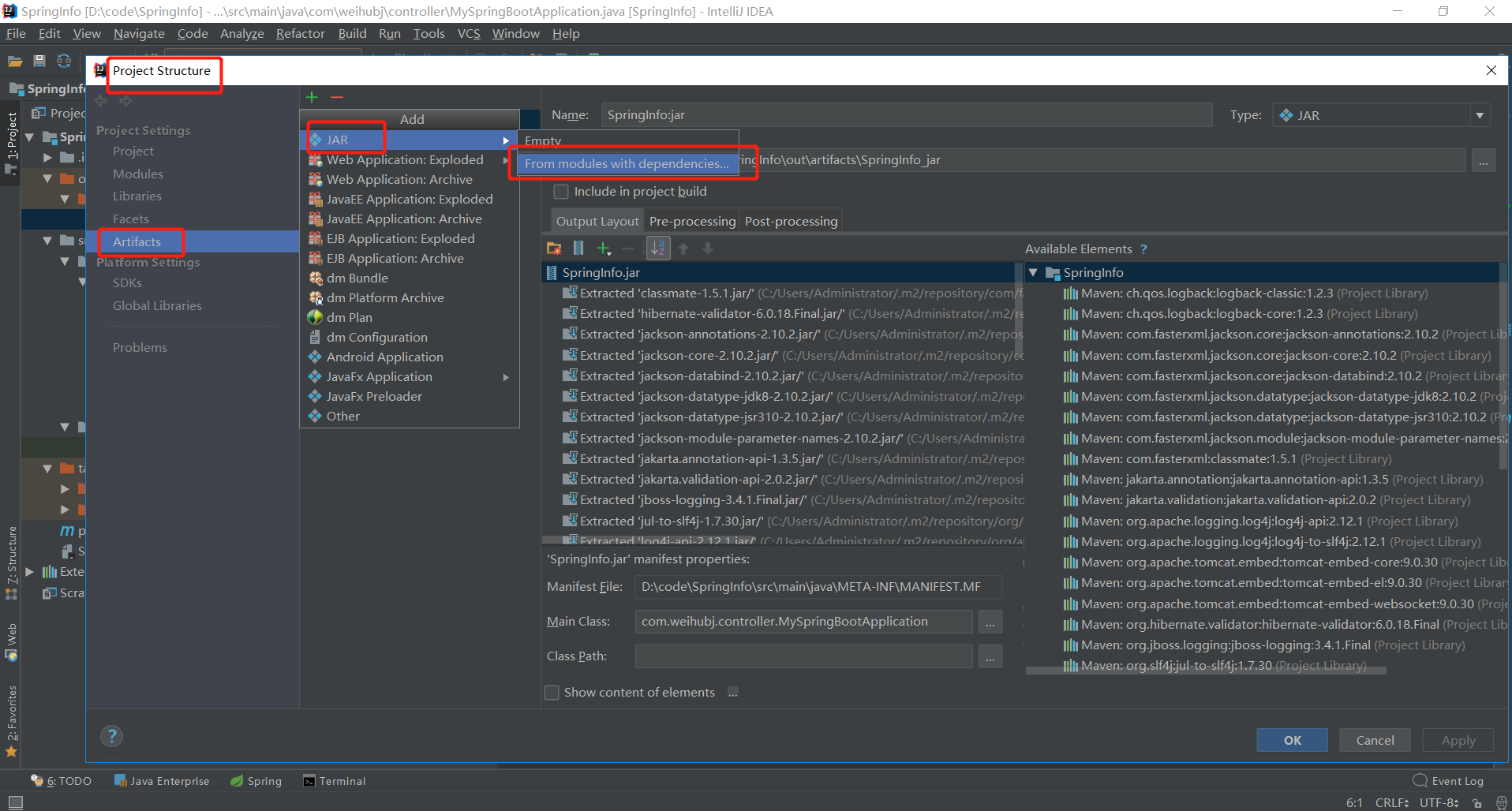Select Problems in the settings list

click(x=140, y=347)
